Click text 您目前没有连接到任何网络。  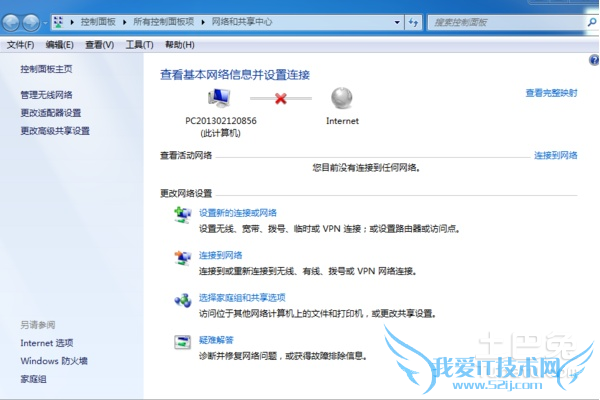tap(367, 168)
